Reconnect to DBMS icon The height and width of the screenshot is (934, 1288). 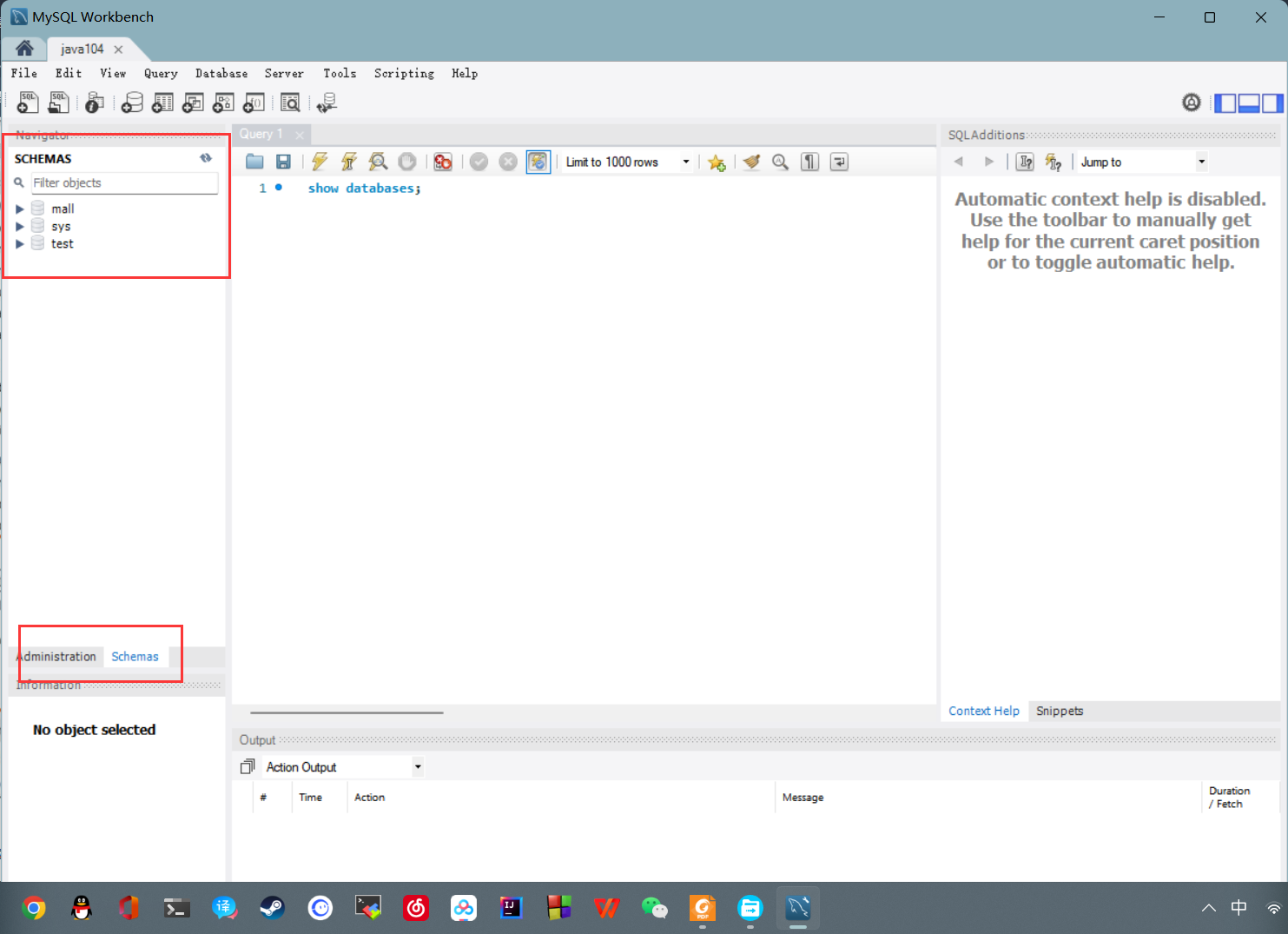coord(327,103)
